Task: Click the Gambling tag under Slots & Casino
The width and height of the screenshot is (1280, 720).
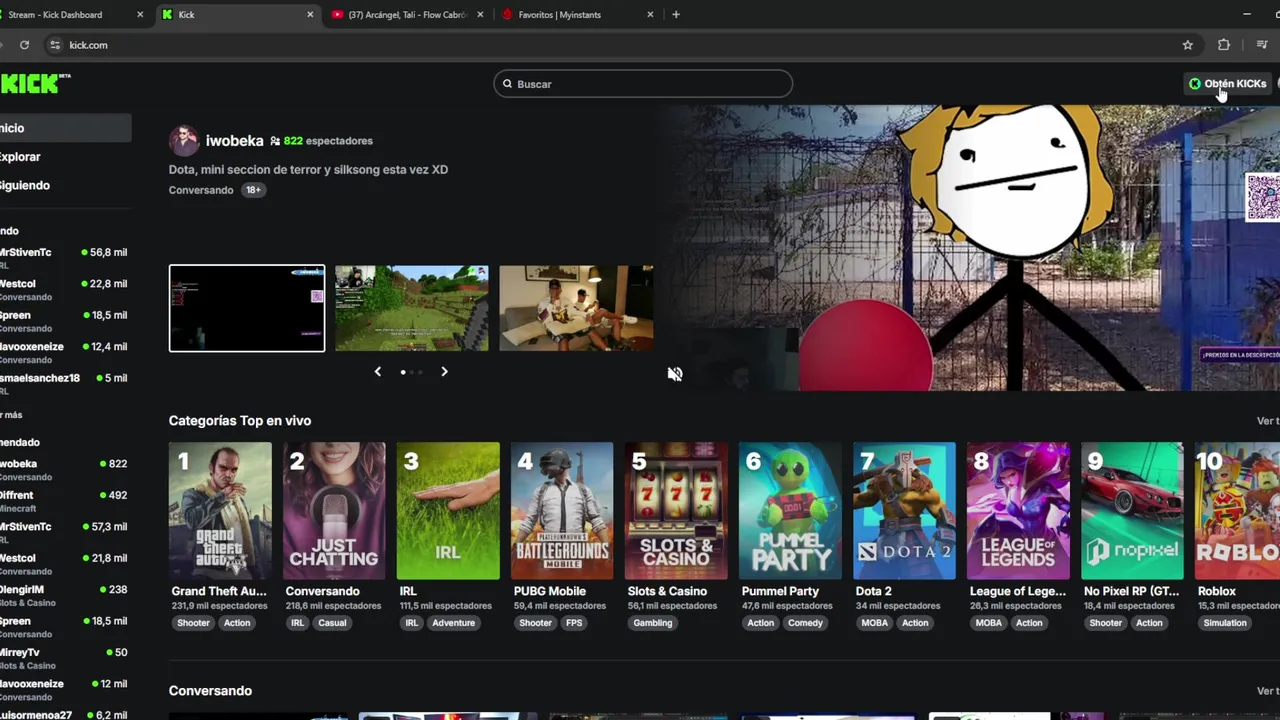Action: [653, 623]
